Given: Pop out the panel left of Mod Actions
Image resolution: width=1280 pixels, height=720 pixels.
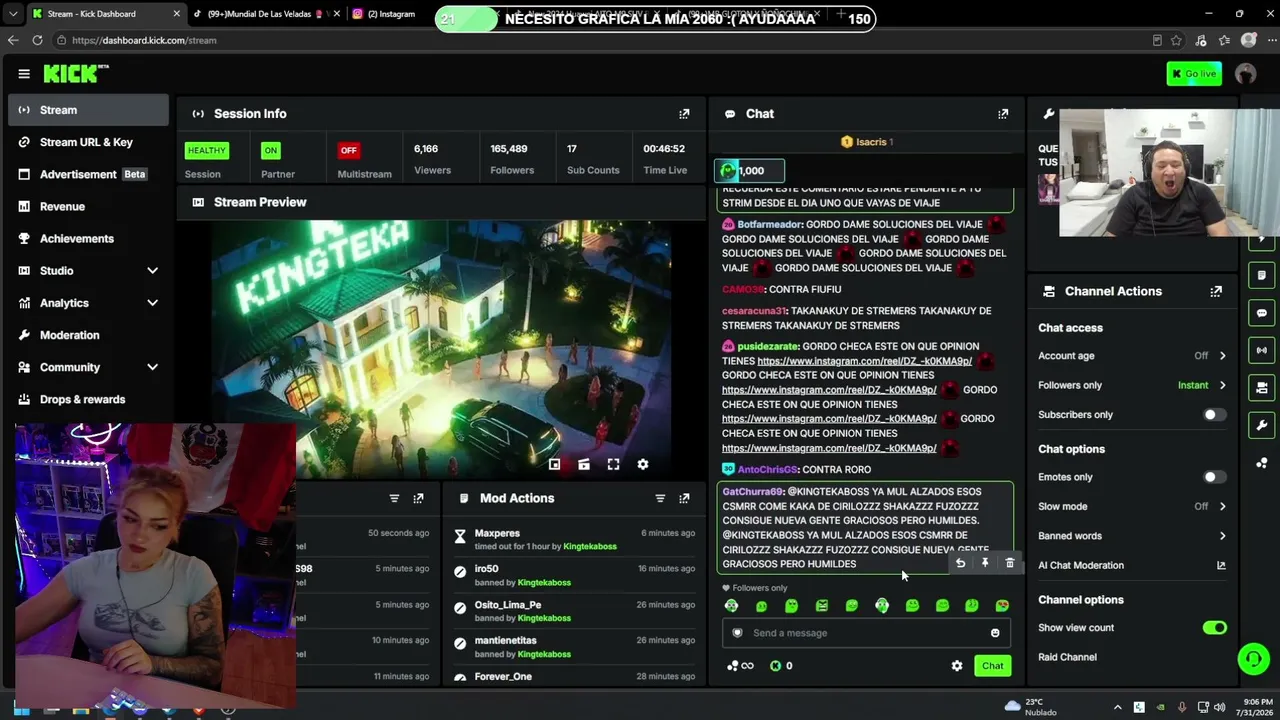Looking at the screenshot, I should (418, 498).
